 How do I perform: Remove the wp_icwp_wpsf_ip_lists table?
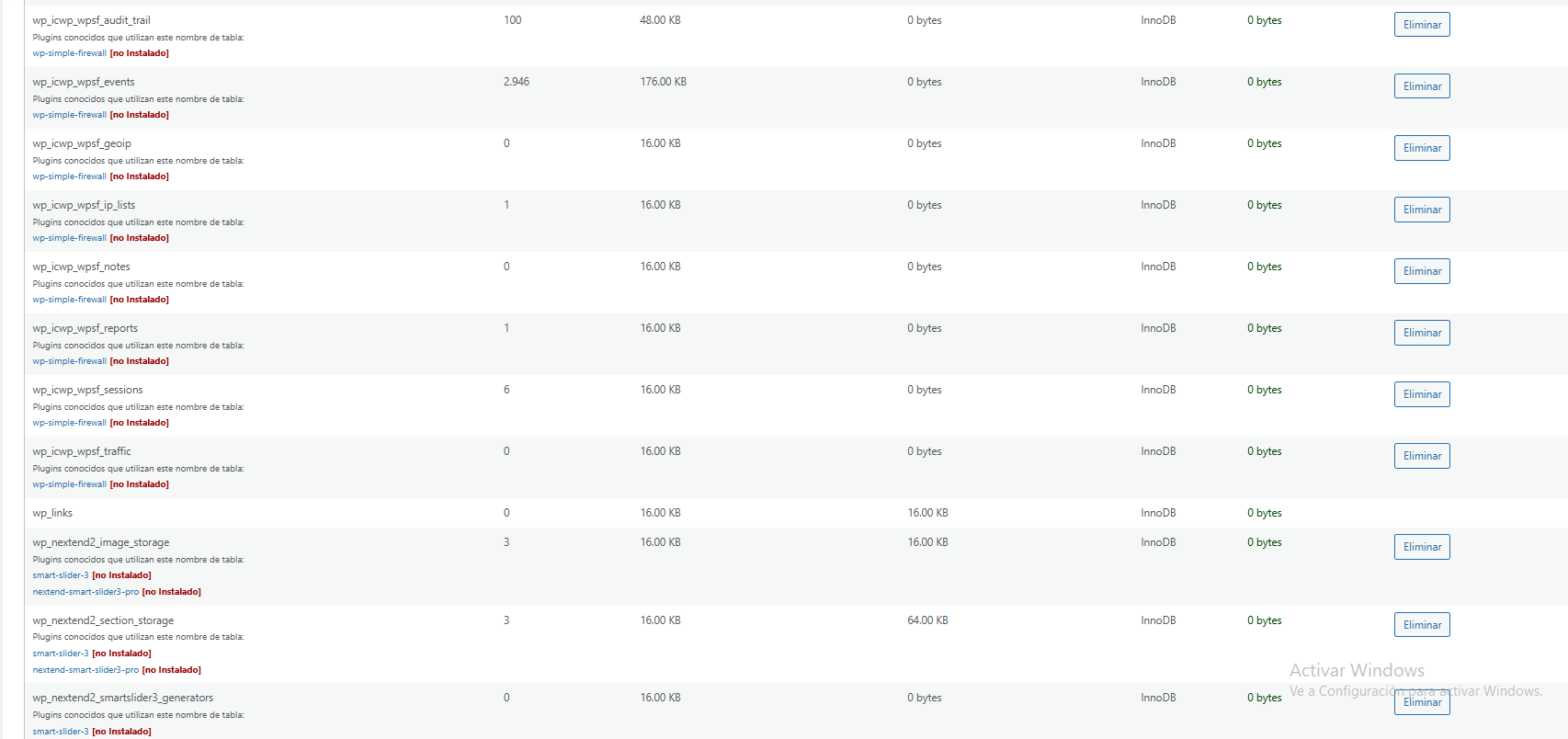[x=1422, y=210]
